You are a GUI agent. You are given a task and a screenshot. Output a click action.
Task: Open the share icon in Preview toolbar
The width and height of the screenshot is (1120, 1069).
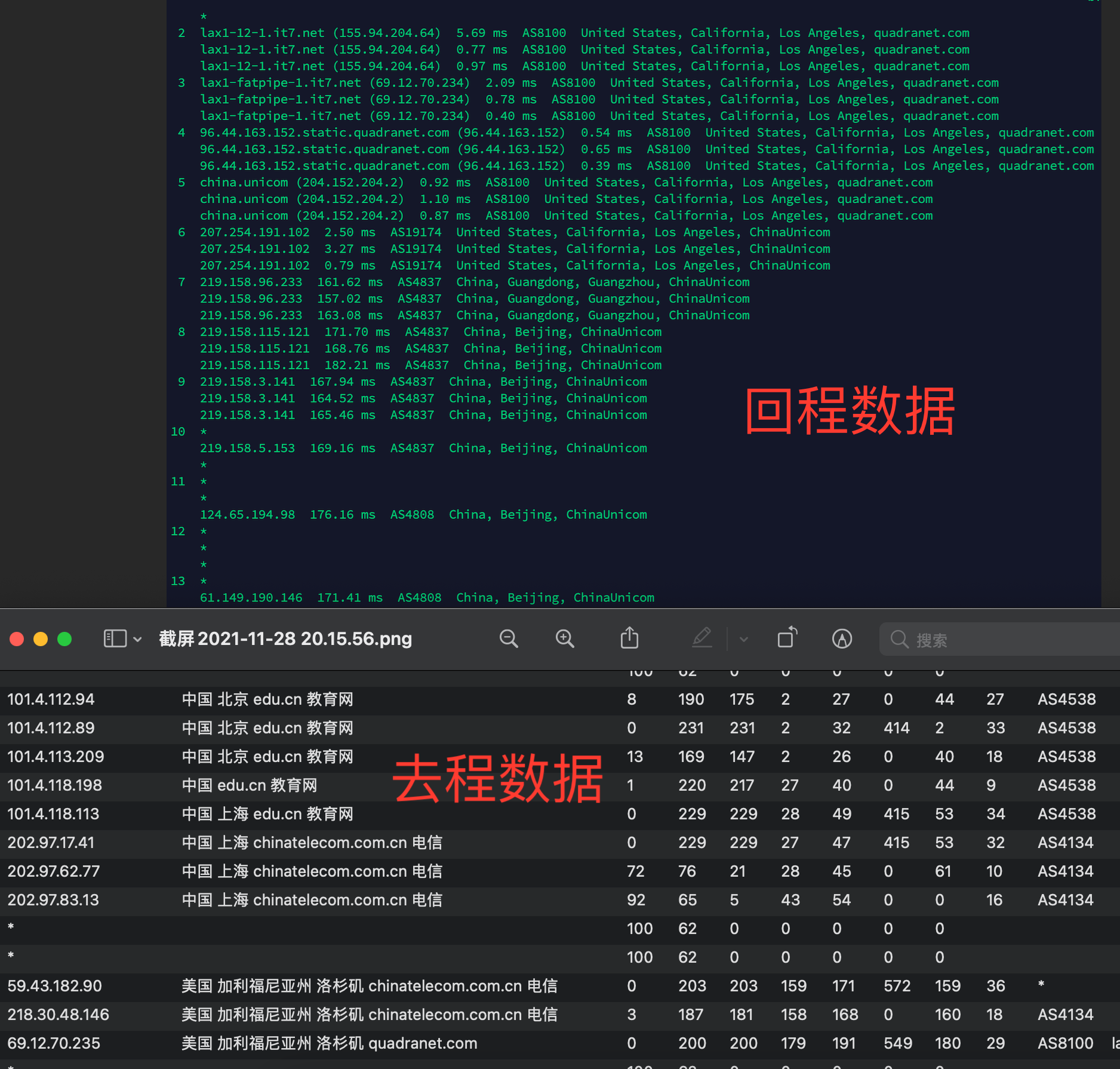[629, 638]
